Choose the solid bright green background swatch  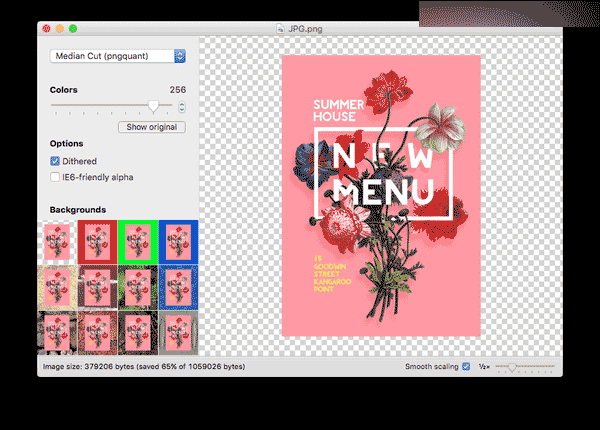(138, 242)
